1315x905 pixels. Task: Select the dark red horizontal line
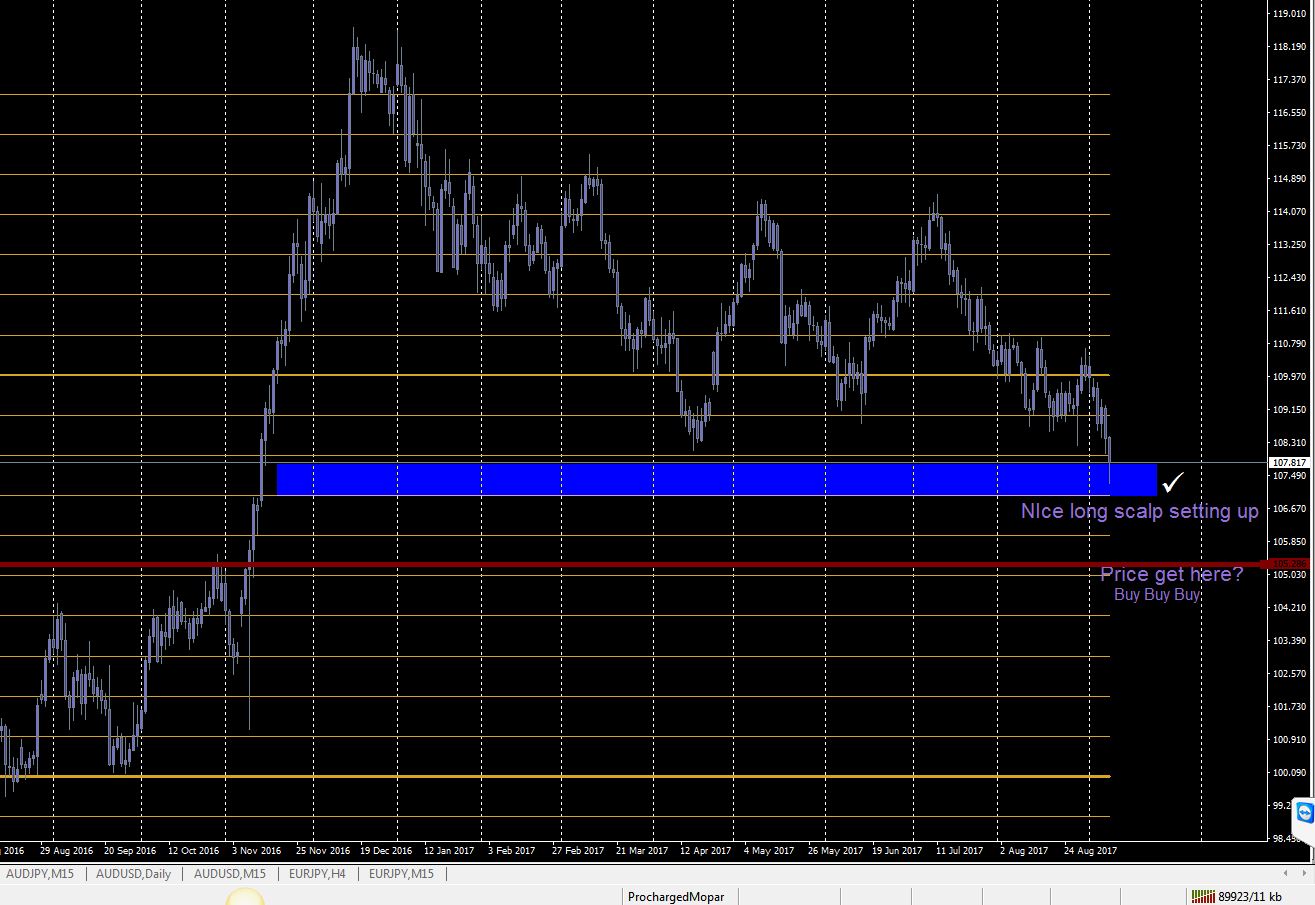pyautogui.click(x=632, y=565)
